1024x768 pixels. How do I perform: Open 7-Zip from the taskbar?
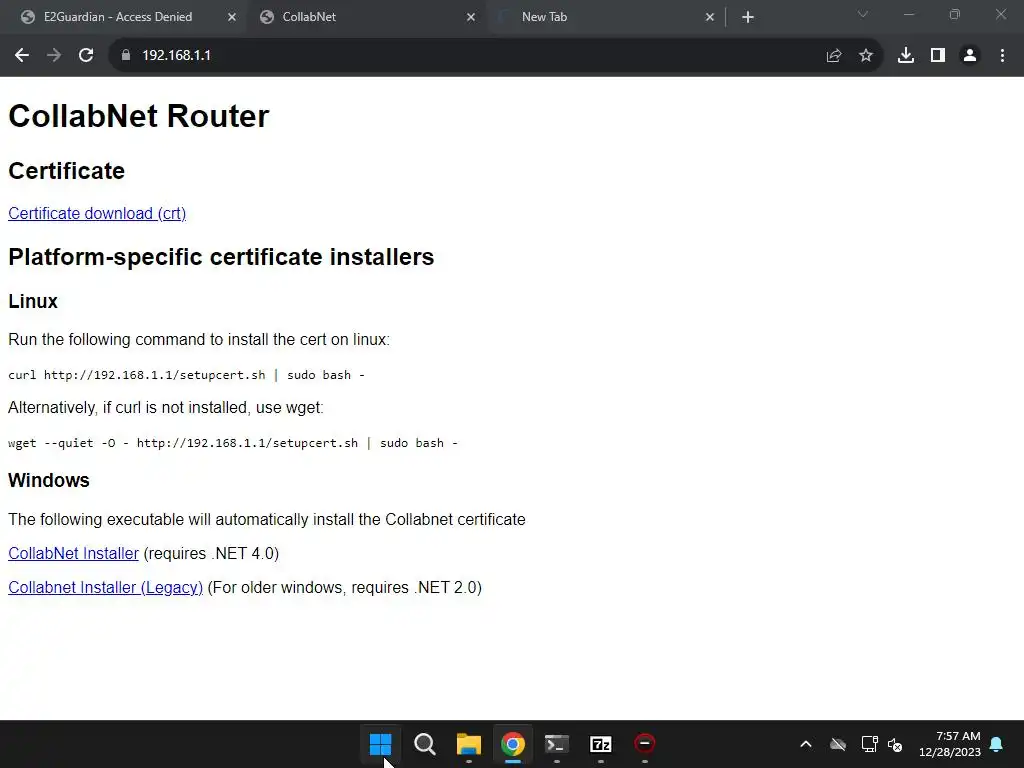point(601,744)
